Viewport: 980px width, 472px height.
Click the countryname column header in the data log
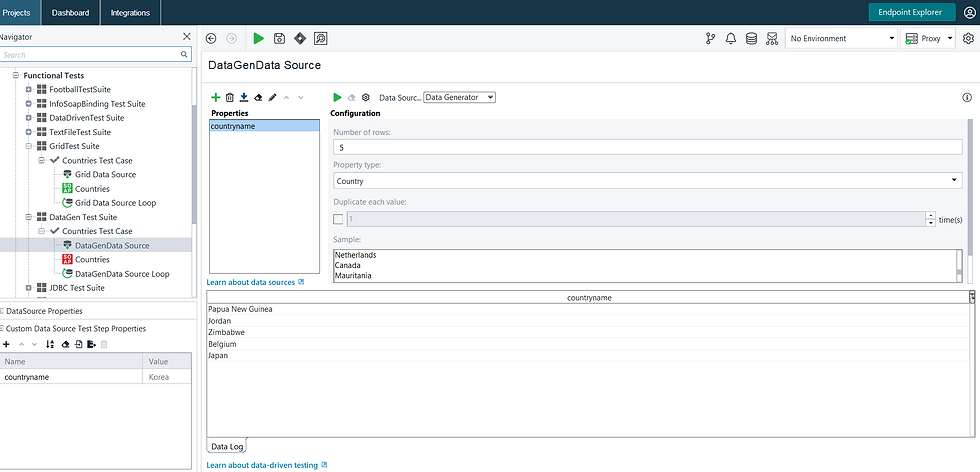589,298
